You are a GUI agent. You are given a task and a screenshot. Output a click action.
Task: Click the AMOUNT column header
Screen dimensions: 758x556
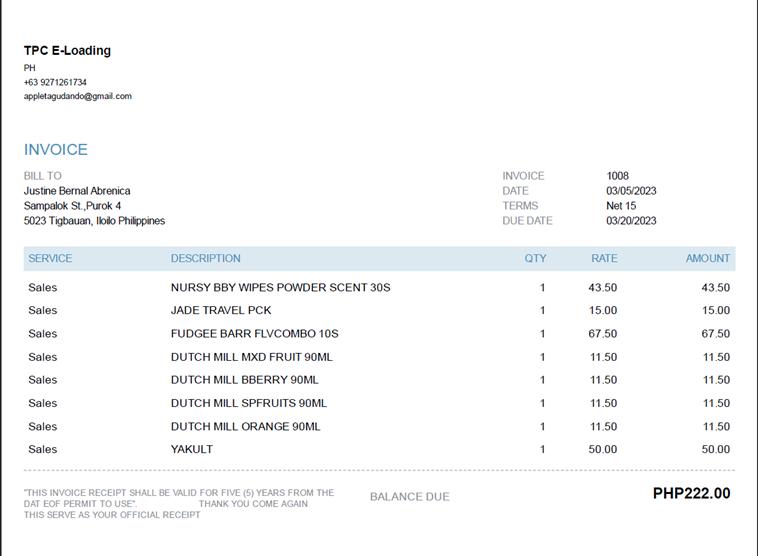[x=708, y=259]
